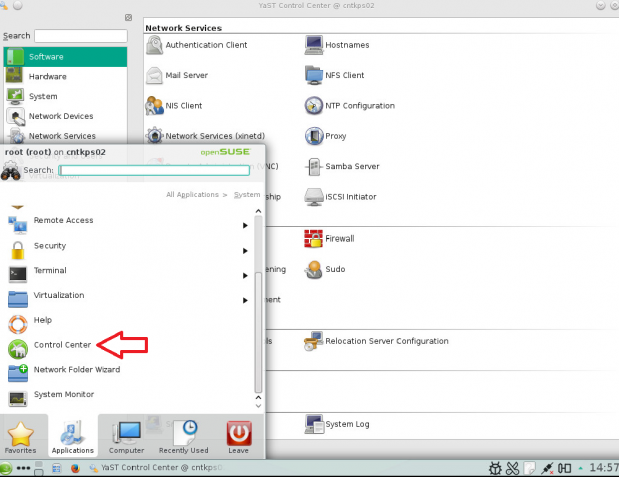Screen dimensions: 619x477
Task: Open the Recently Used tab
Action: coord(183,437)
